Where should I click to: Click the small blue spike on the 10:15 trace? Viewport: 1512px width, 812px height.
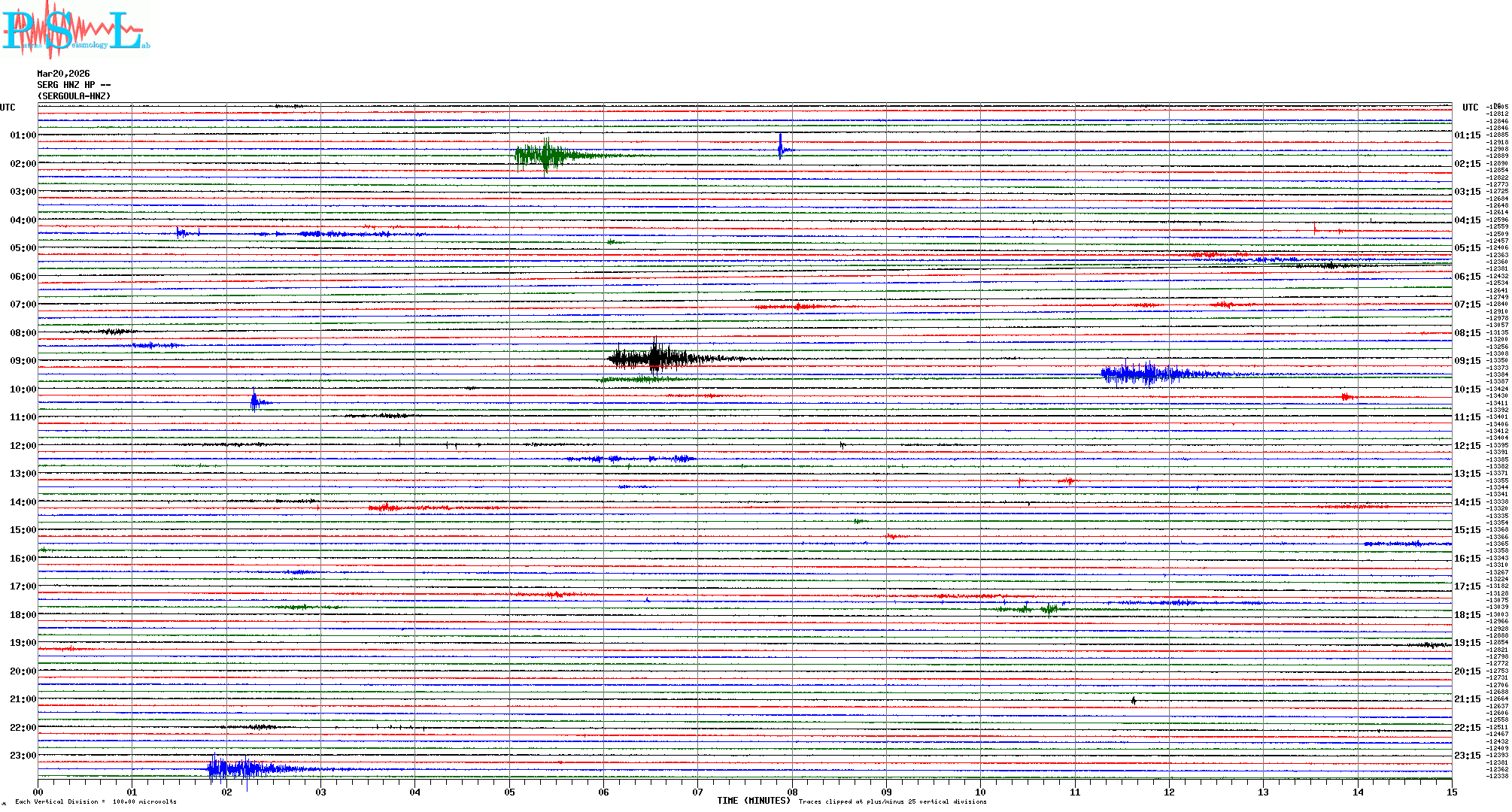tap(255, 401)
